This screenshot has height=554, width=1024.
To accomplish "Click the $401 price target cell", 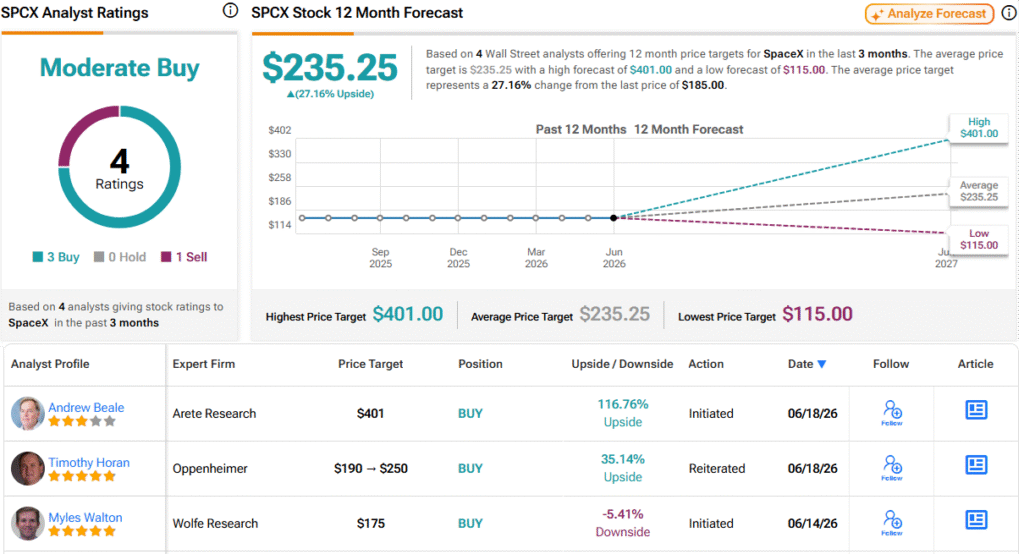I will [x=370, y=414].
